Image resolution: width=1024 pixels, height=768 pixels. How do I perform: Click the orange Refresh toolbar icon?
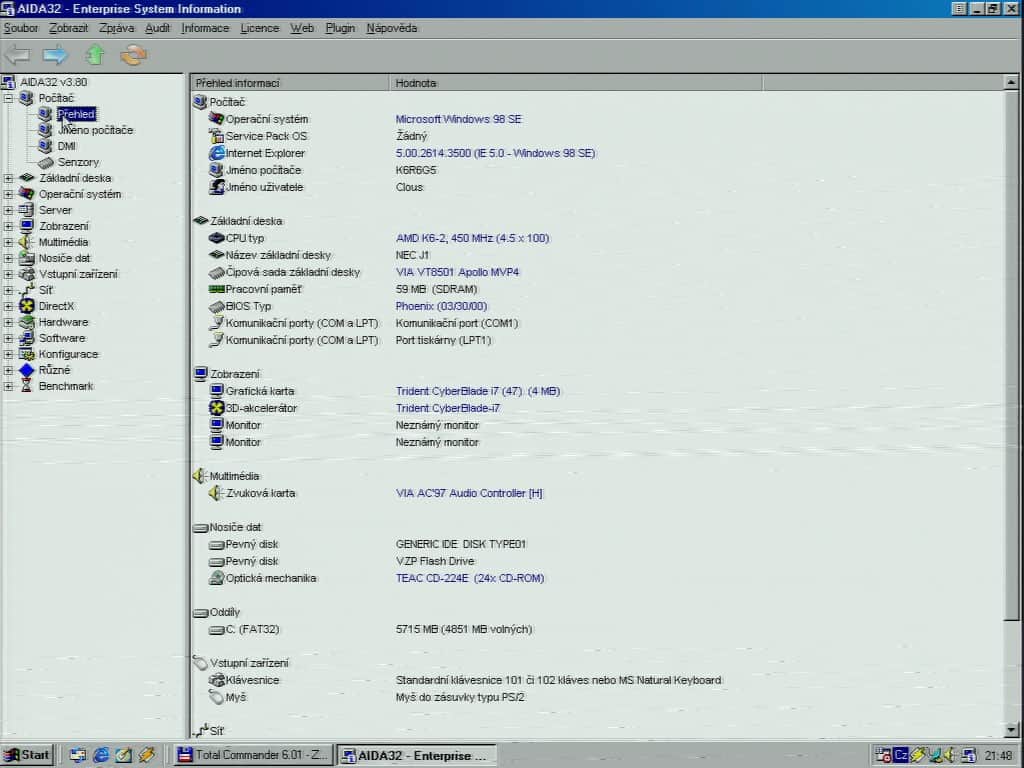133,55
